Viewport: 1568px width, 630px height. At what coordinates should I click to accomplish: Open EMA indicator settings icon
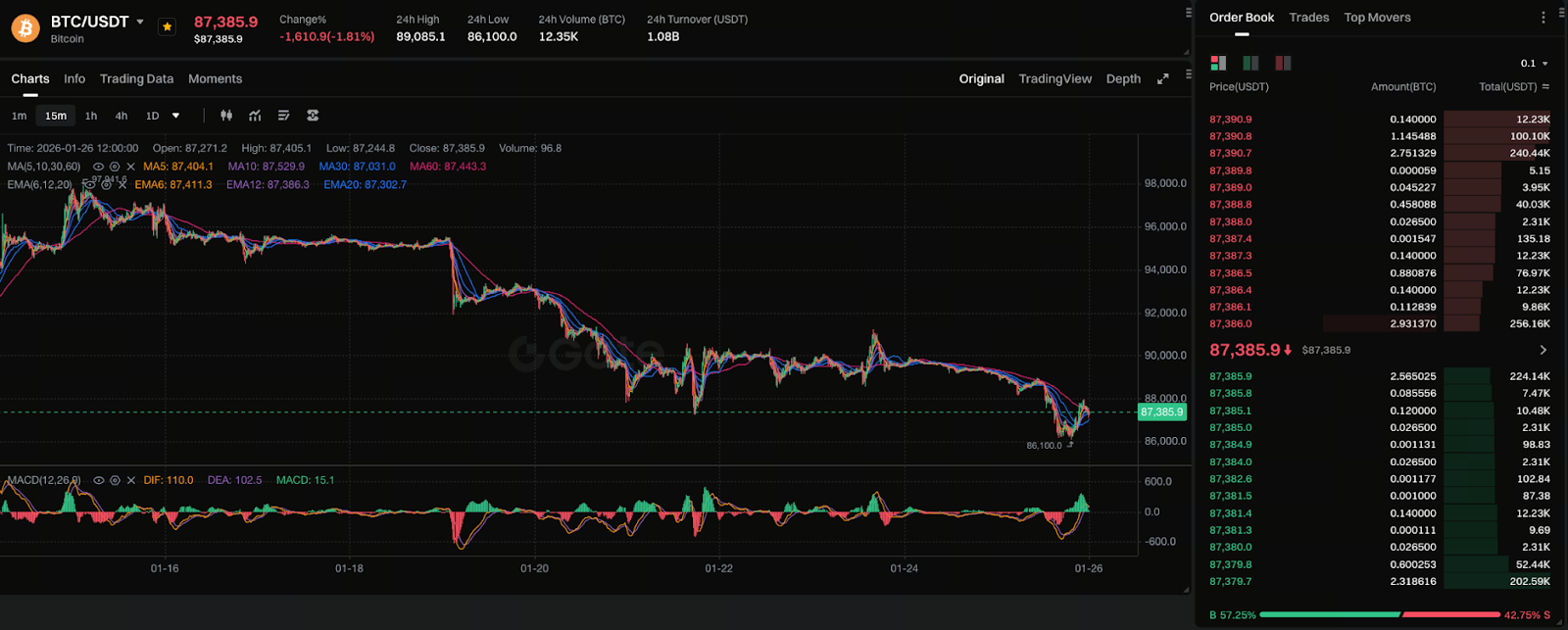[x=106, y=184]
